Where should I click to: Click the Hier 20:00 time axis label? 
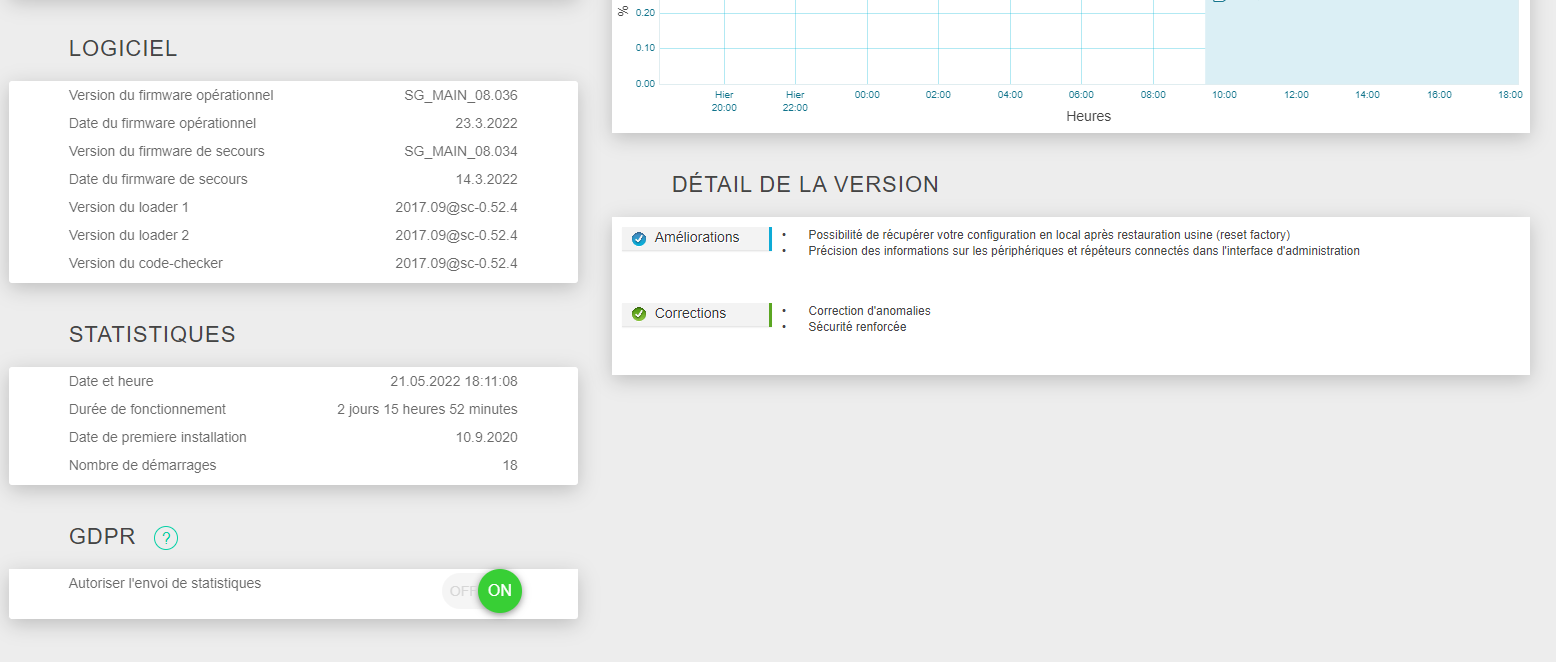pyautogui.click(x=724, y=101)
